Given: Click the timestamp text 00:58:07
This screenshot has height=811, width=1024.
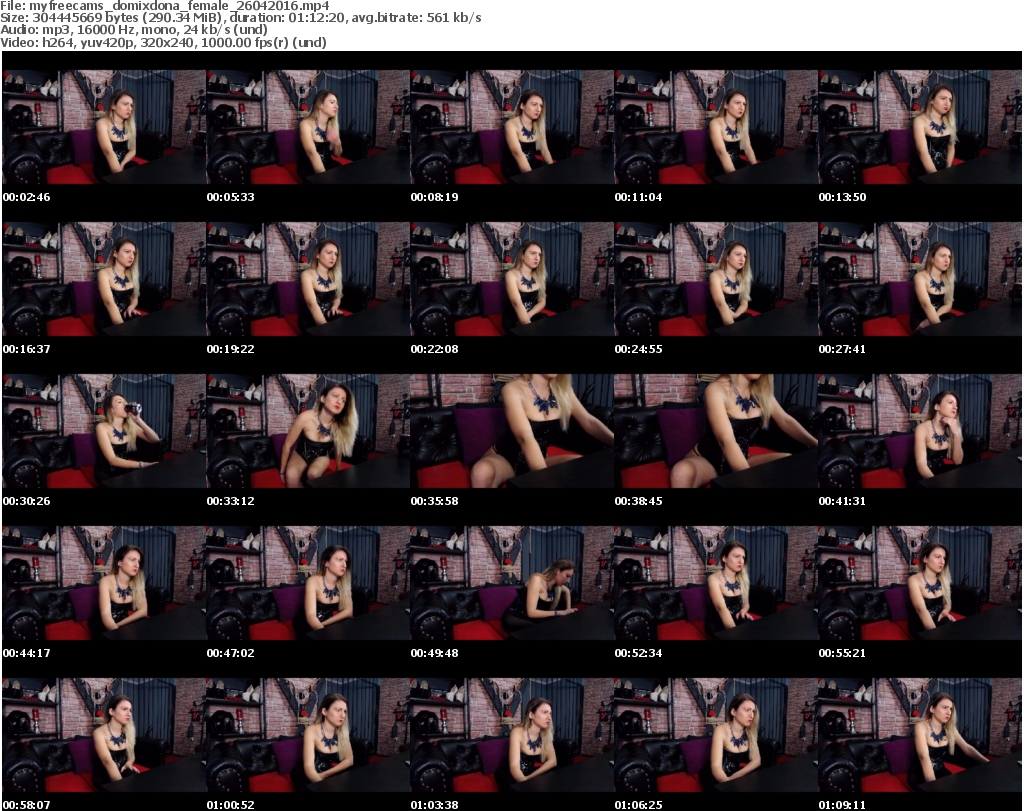Looking at the screenshot, I should point(27,805).
